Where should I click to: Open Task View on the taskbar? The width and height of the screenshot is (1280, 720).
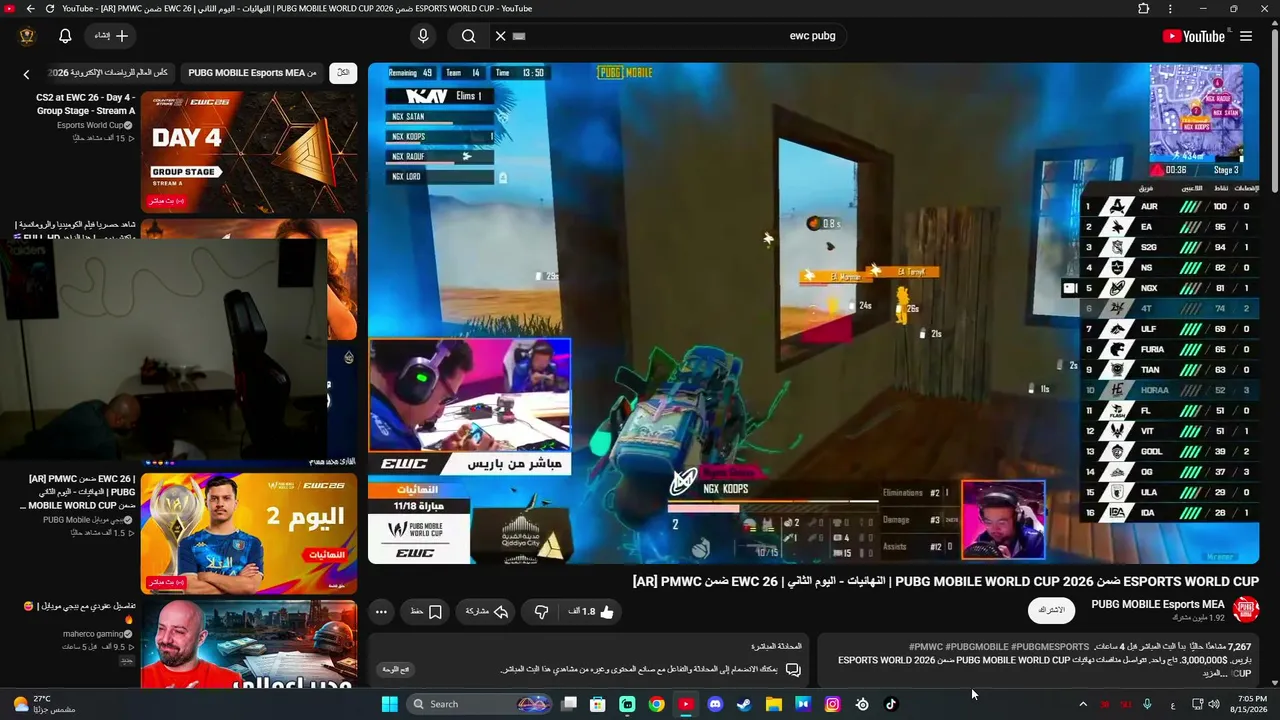[569, 704]
